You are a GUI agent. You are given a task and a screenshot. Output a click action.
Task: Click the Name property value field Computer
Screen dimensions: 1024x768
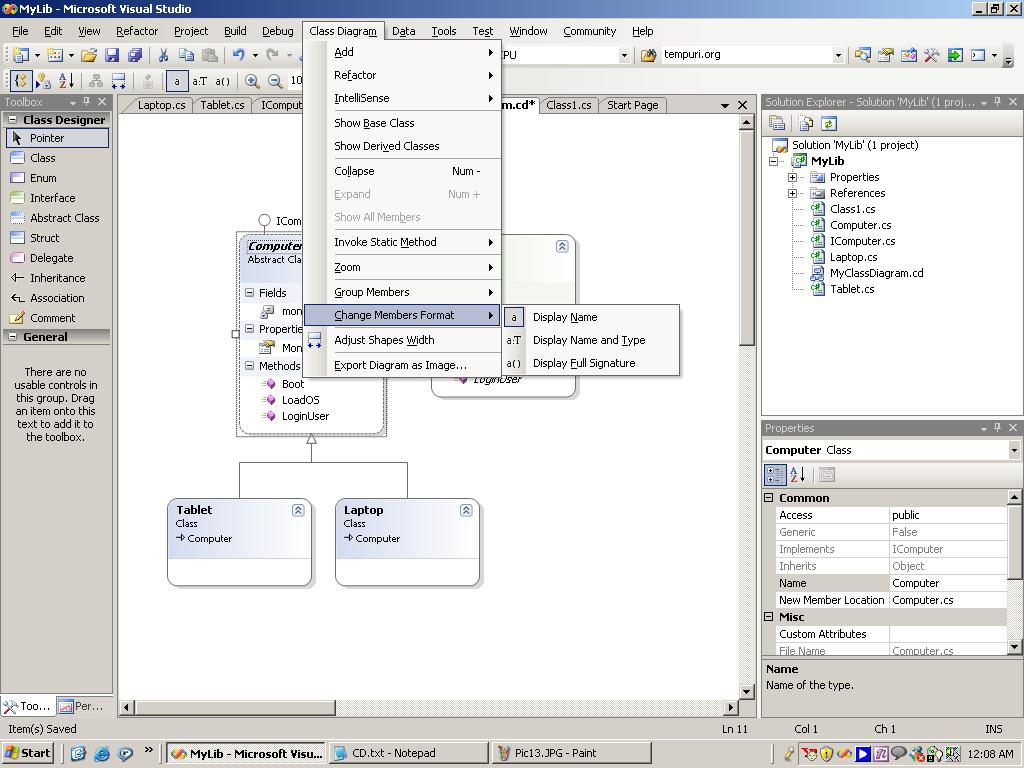(x=948, y=583)
